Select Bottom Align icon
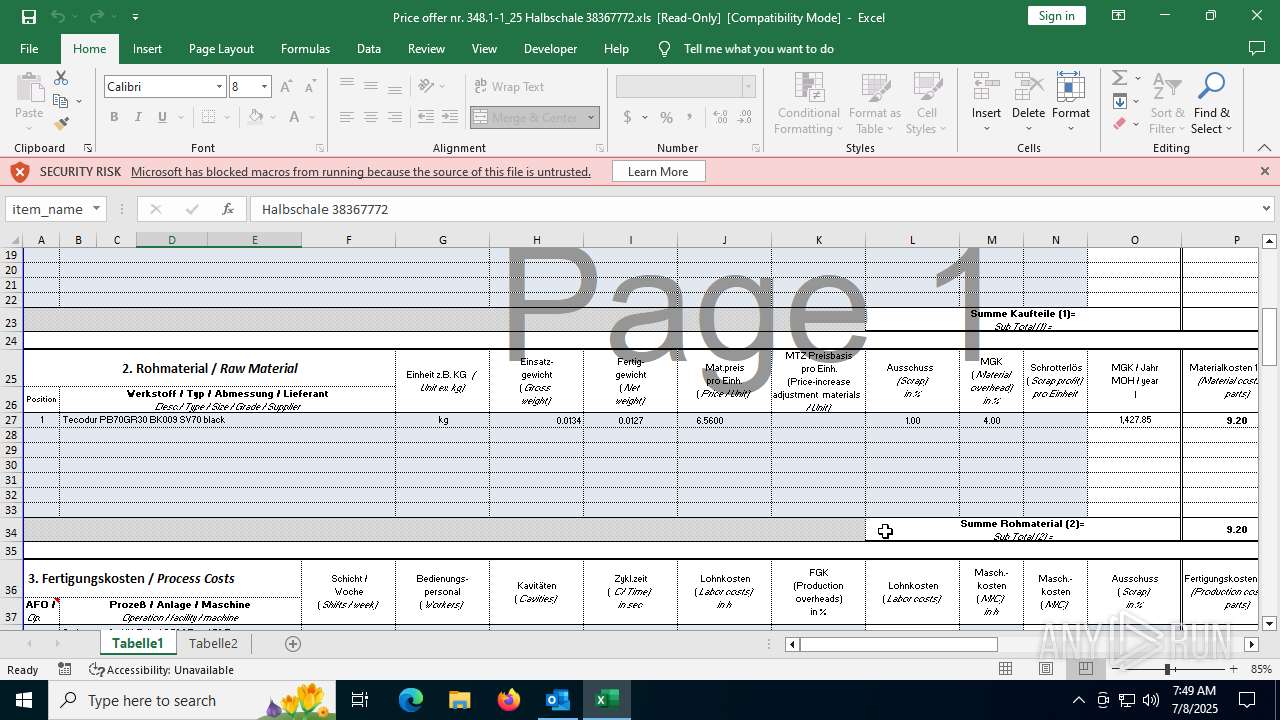Viewport: 1280px width, 720px height. point(395,87)
